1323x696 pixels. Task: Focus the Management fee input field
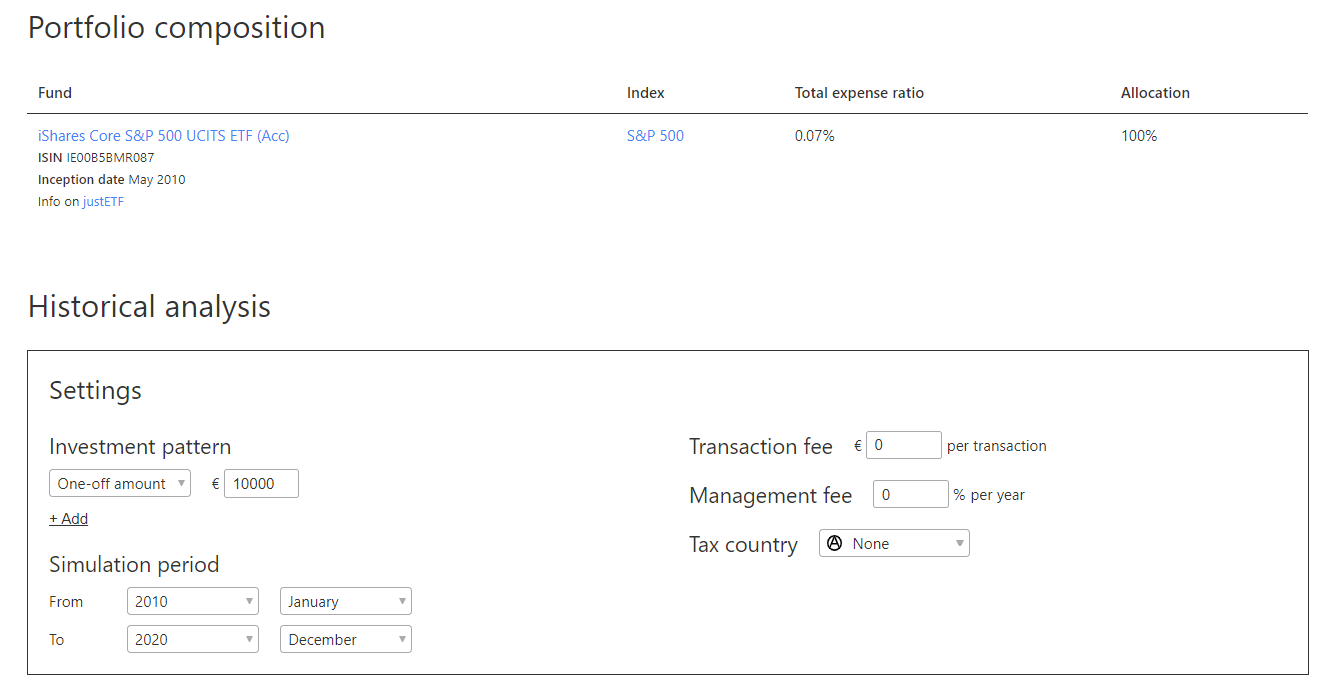910,495
